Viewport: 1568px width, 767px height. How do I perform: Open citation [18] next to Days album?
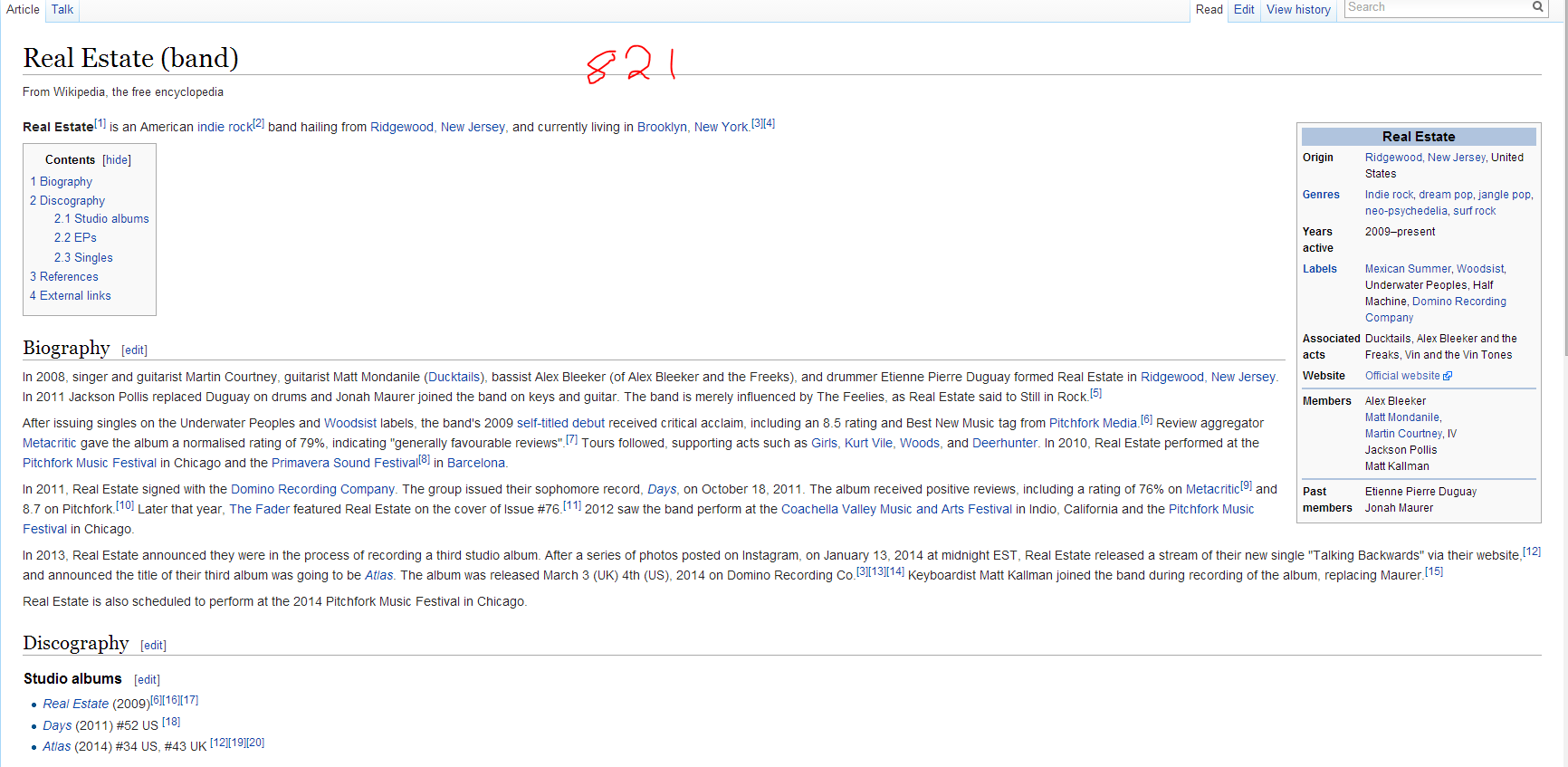171,722
